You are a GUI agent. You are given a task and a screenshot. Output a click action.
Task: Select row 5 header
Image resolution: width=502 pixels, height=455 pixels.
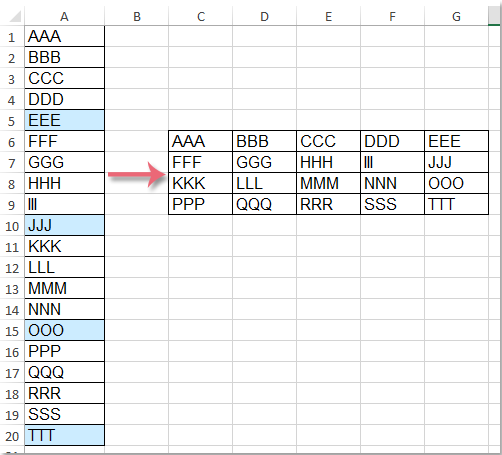click(12, 121)
